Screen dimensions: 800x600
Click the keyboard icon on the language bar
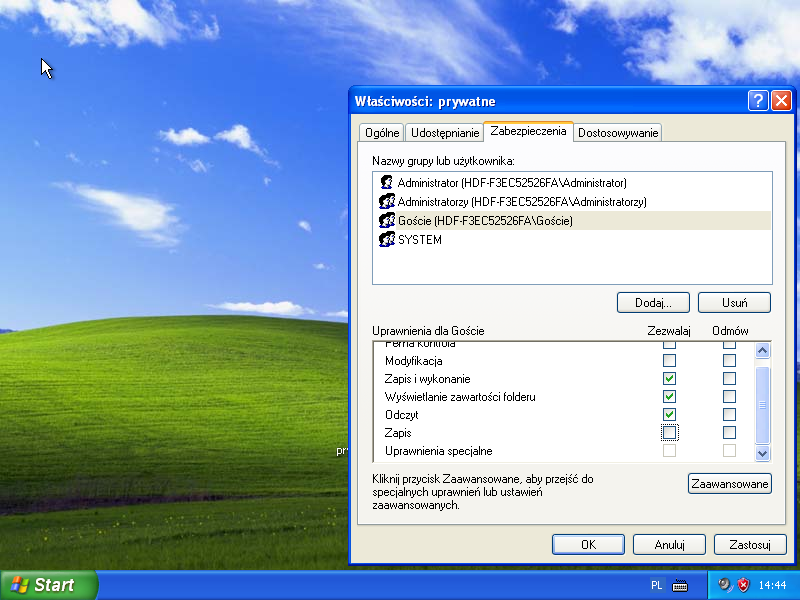(681, 585)
